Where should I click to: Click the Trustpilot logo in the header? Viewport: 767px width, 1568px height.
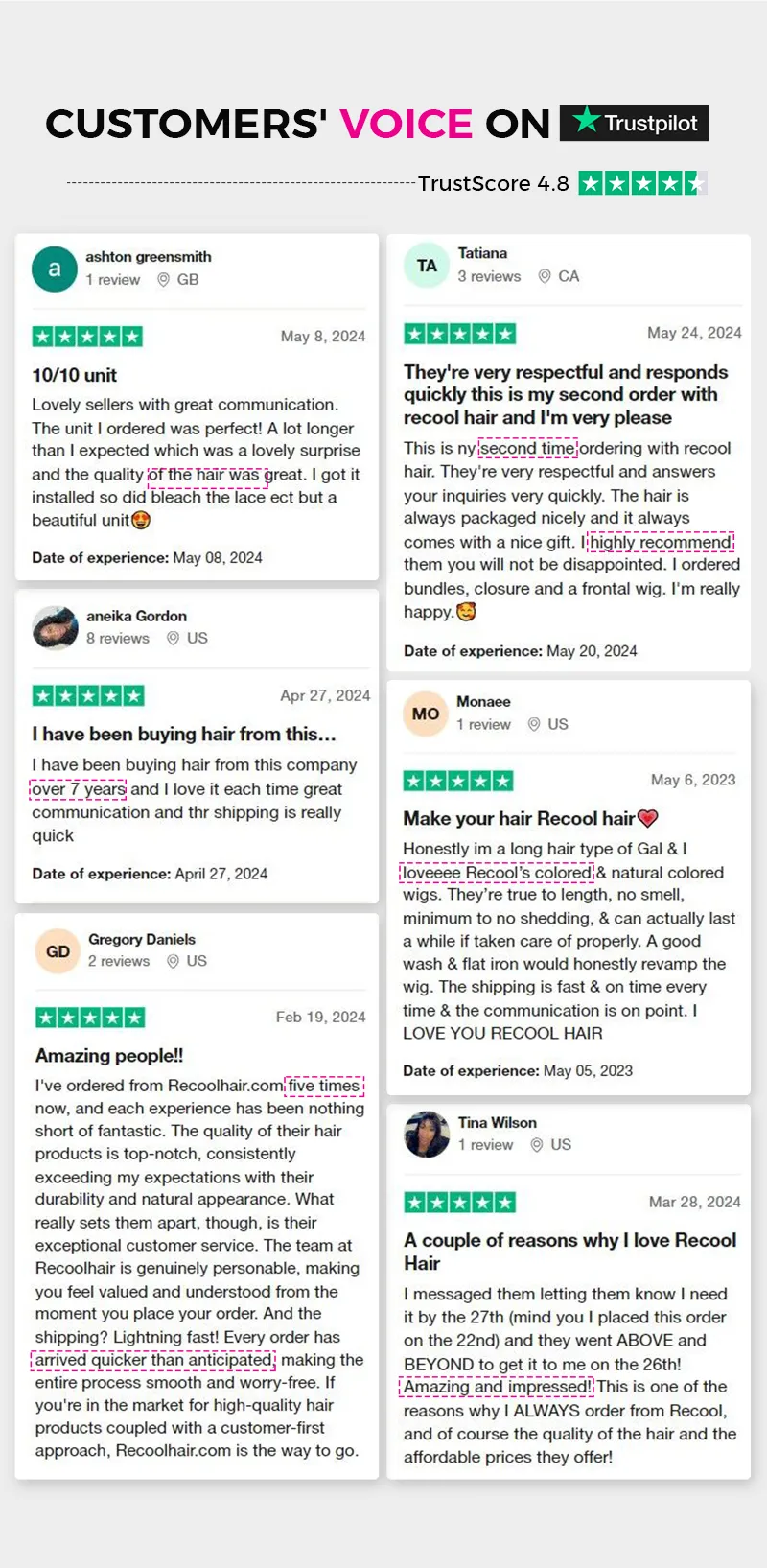tap(634, 123)
